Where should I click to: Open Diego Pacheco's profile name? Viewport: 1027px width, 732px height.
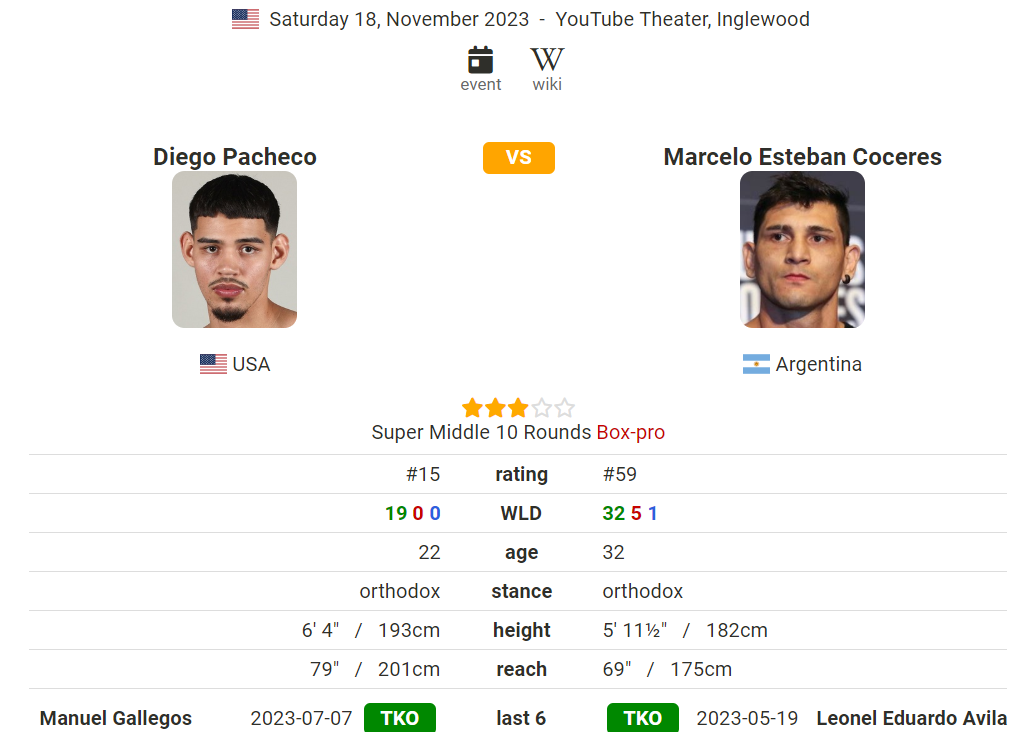(x=234, y=157)
